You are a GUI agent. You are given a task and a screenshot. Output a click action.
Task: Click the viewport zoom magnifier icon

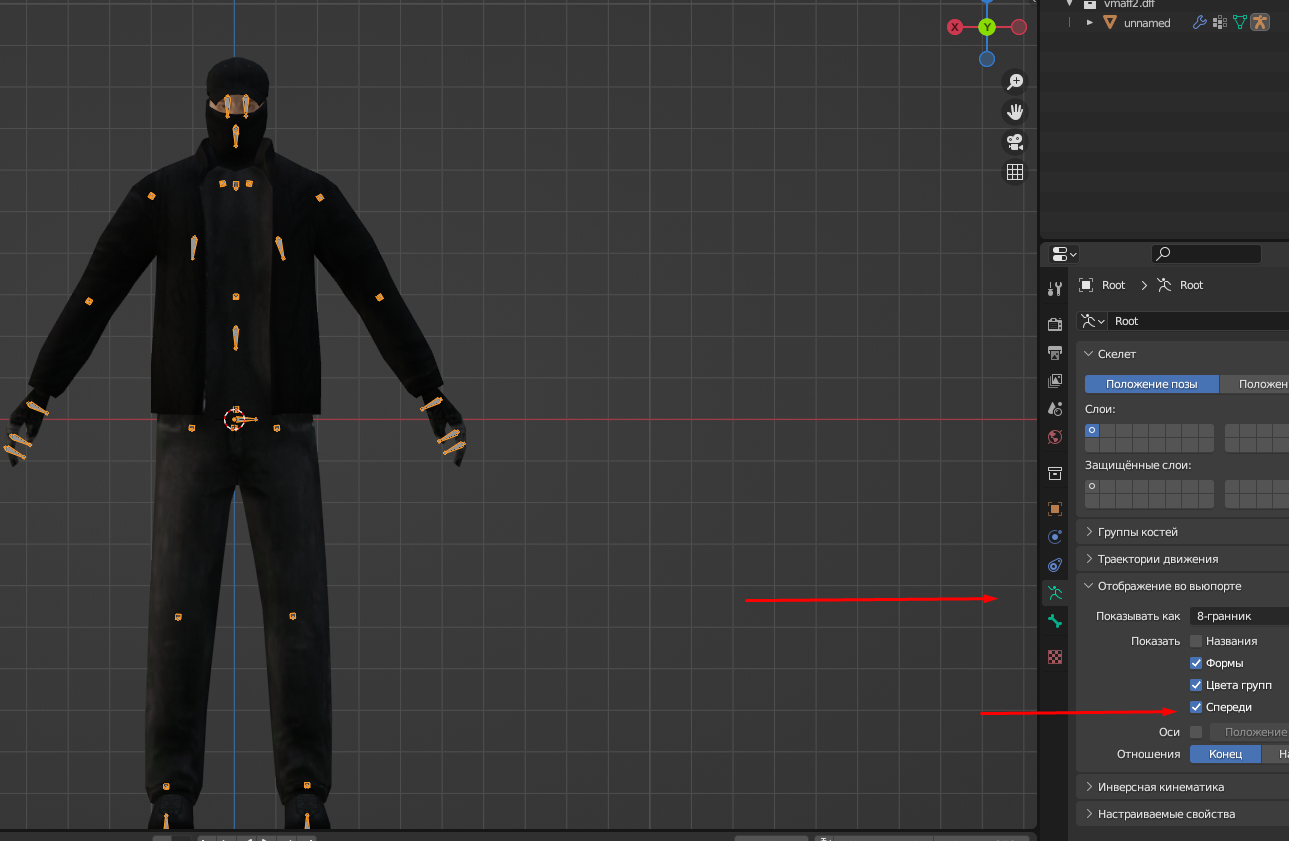pyautogui.click(x=1015, y=82)
